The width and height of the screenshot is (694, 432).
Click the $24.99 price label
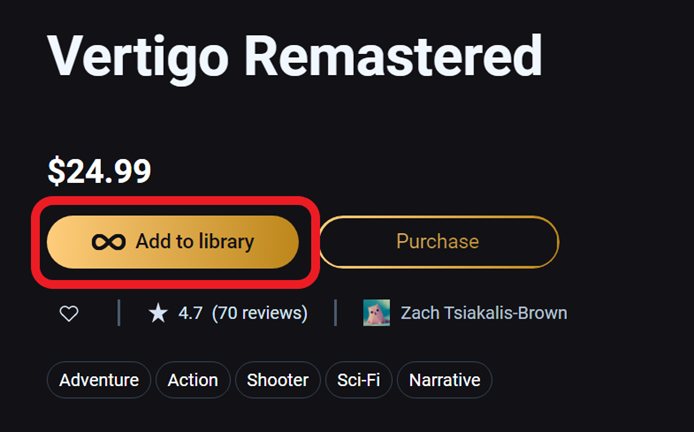pos(99,171)
